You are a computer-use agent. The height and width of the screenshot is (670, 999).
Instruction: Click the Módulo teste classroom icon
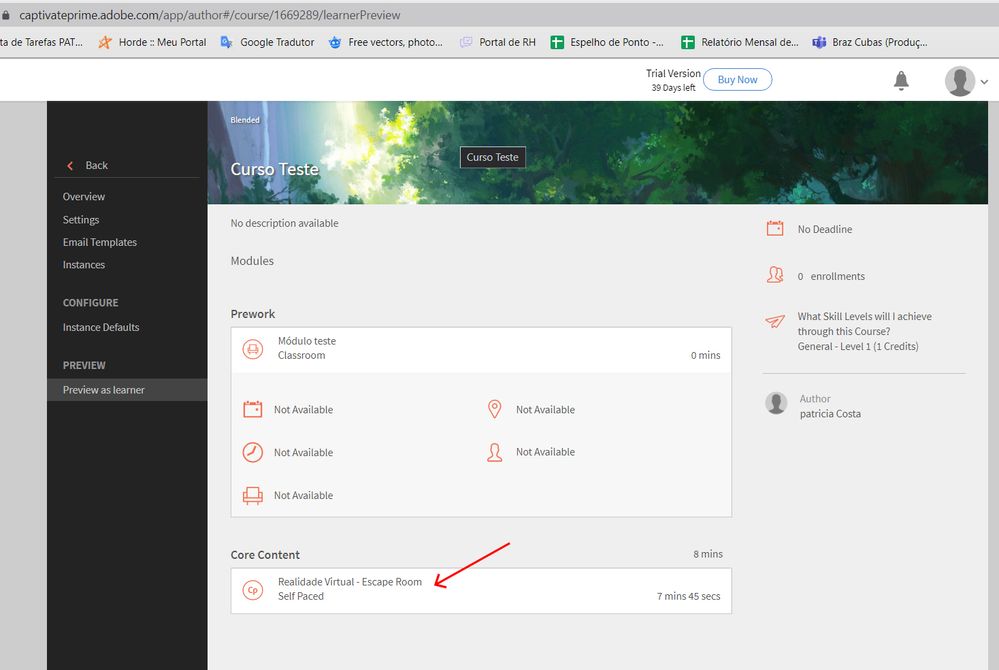pyautogui.click(x=253, y=349)
